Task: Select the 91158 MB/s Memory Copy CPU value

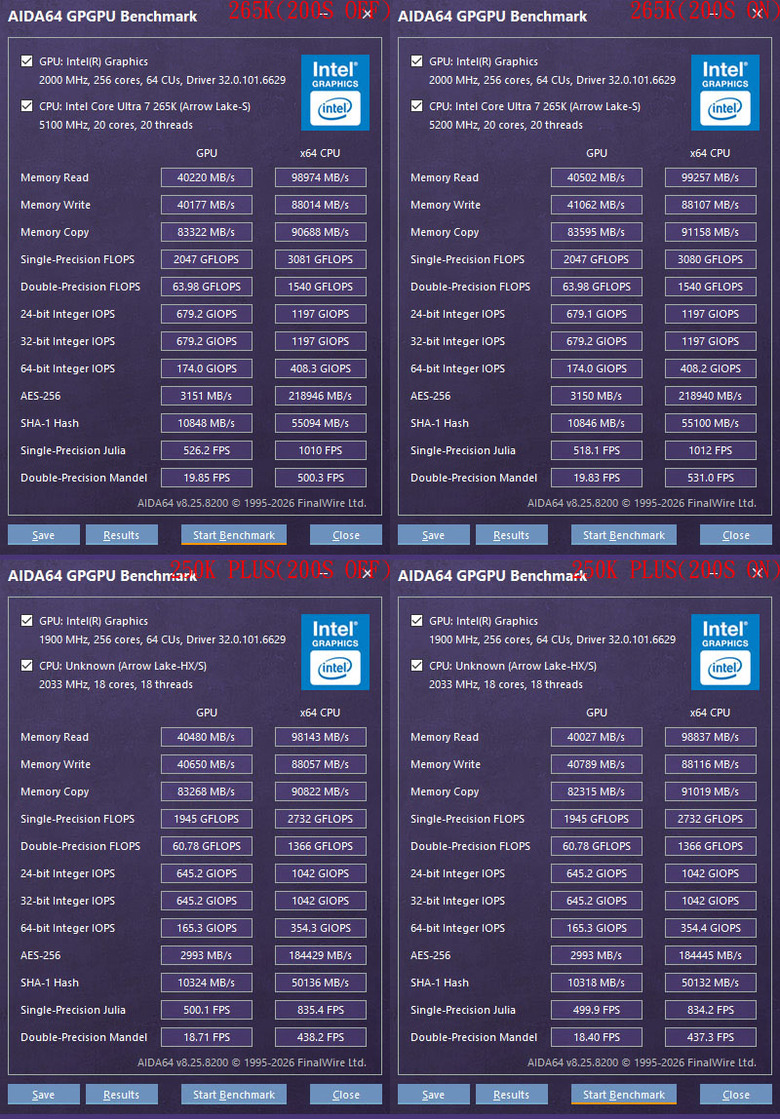Action: (x=711, y=232)
